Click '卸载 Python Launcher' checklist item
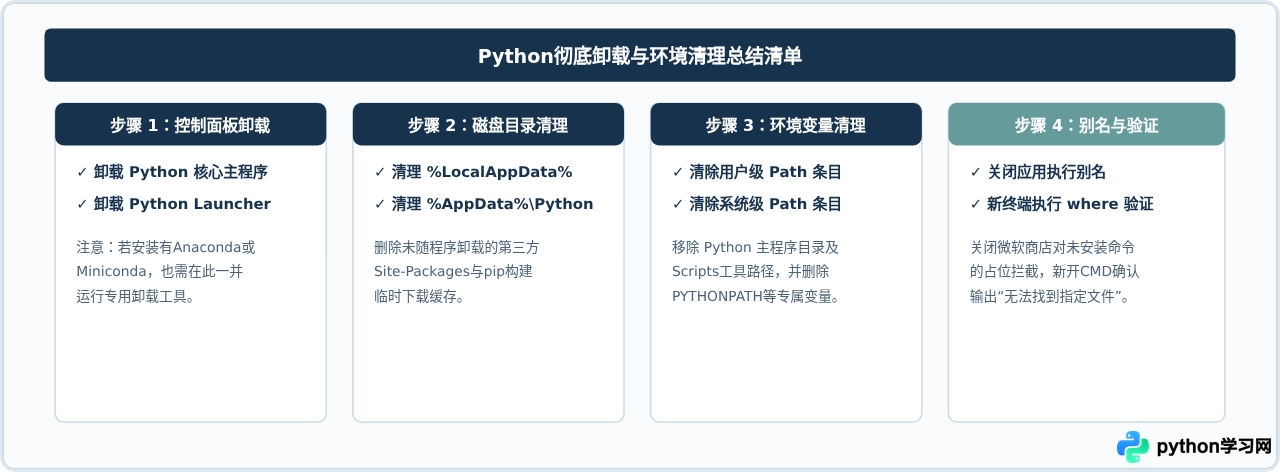The width and height of the screenshot is (1280, 472). pos(173,204)
